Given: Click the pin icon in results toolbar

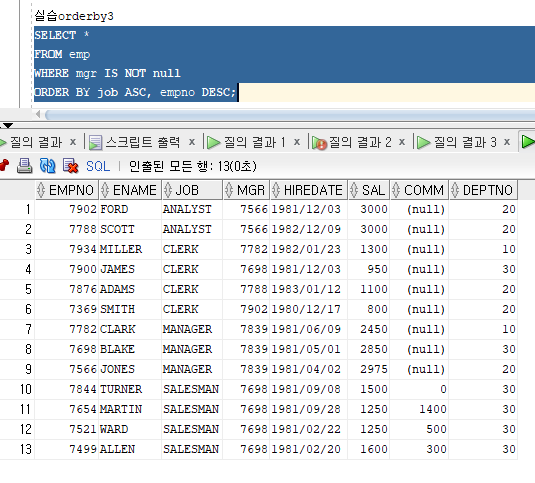Looking at the screenshot, I should coord(3,166).
